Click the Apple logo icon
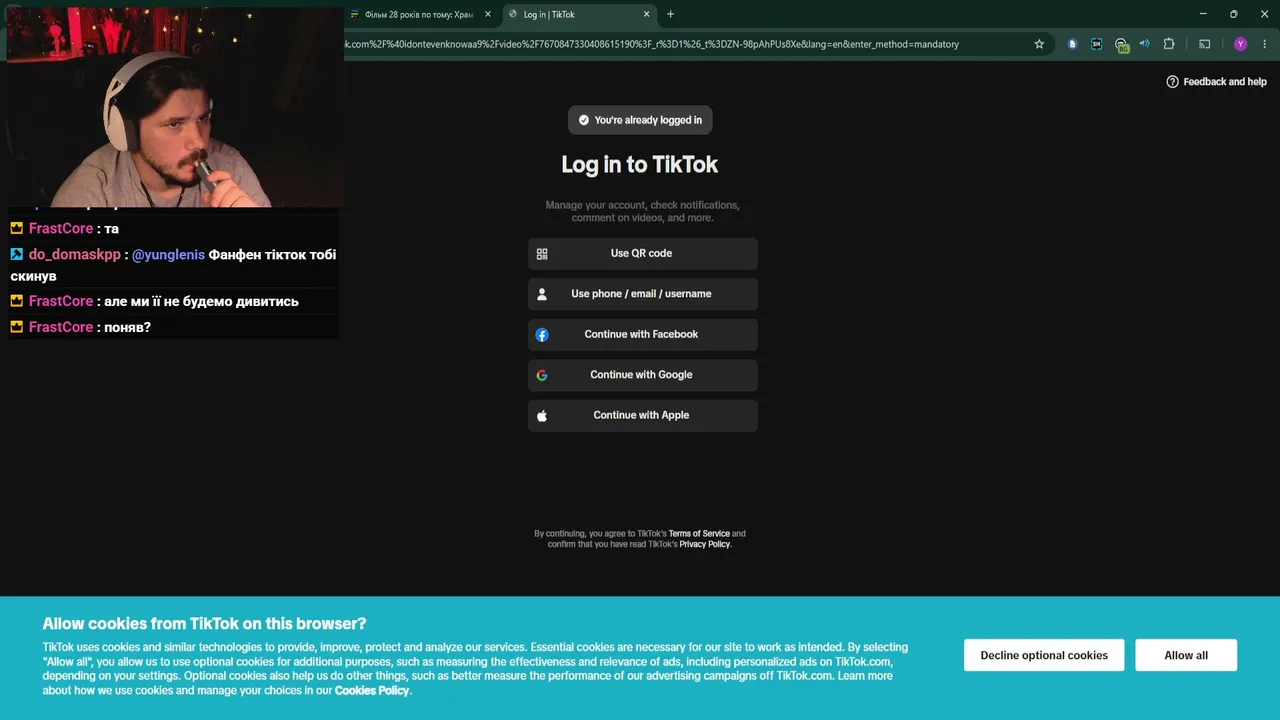The image size is (1280, 720). pos(542,415)
